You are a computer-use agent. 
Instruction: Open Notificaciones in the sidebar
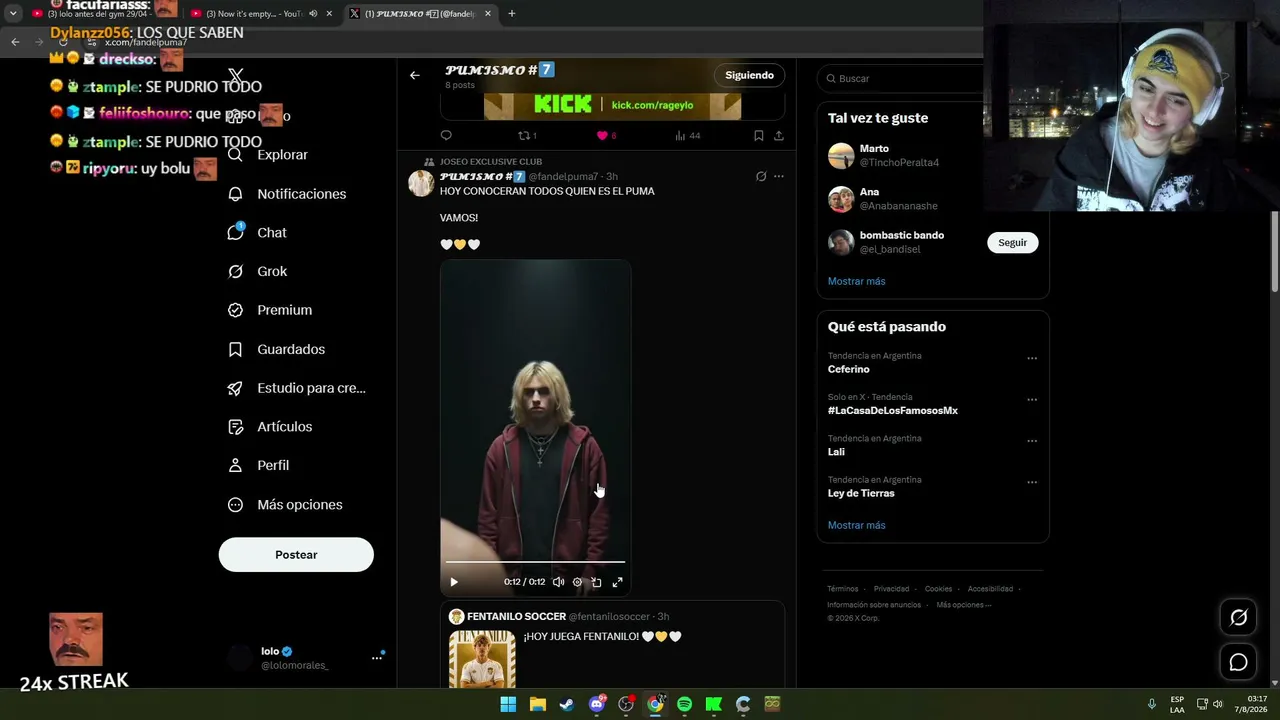coord(287,194)
